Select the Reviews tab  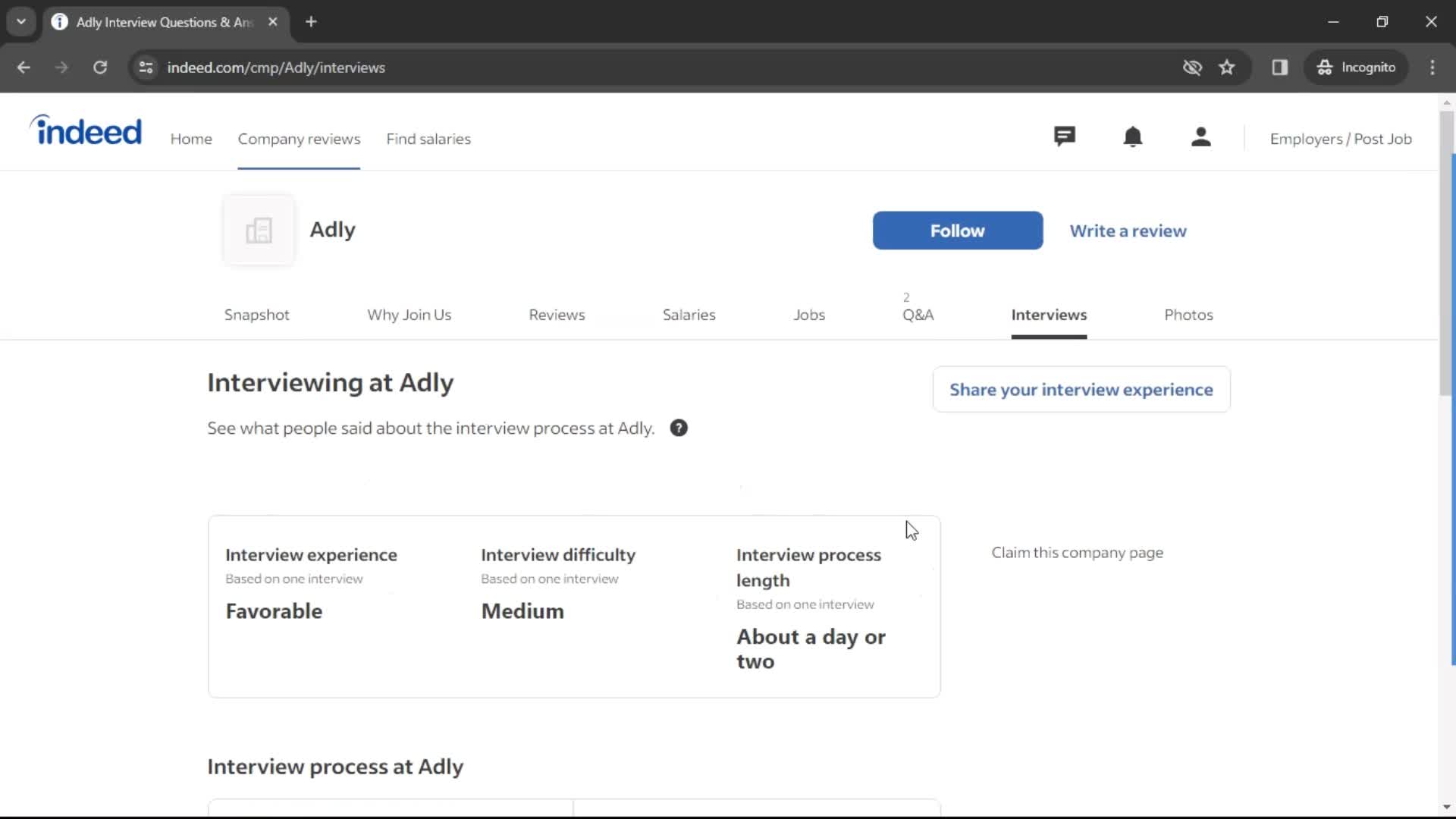click(557, 314)
